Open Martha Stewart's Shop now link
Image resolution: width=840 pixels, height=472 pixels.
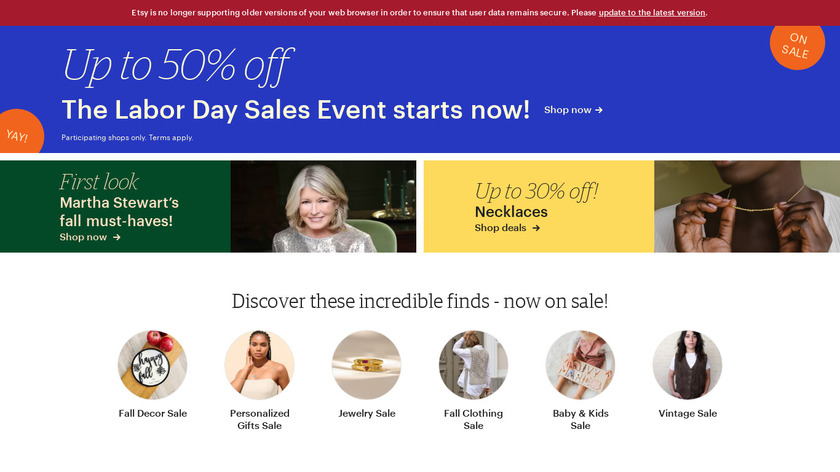tap(90, 237)
